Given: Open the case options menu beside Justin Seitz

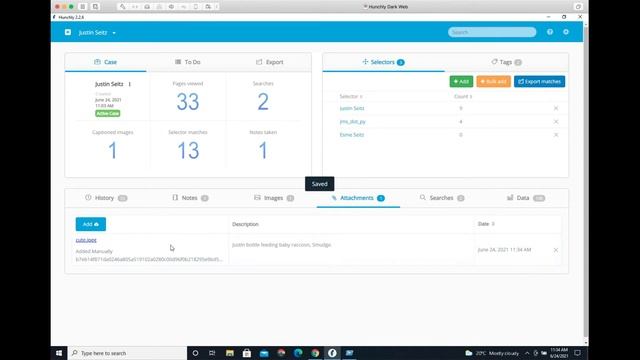Looking at the screenshot, I should click(129, 84).
